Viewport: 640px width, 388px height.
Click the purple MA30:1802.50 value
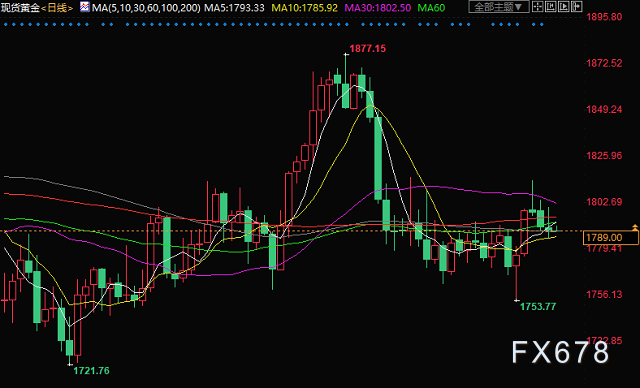[378, 8]
